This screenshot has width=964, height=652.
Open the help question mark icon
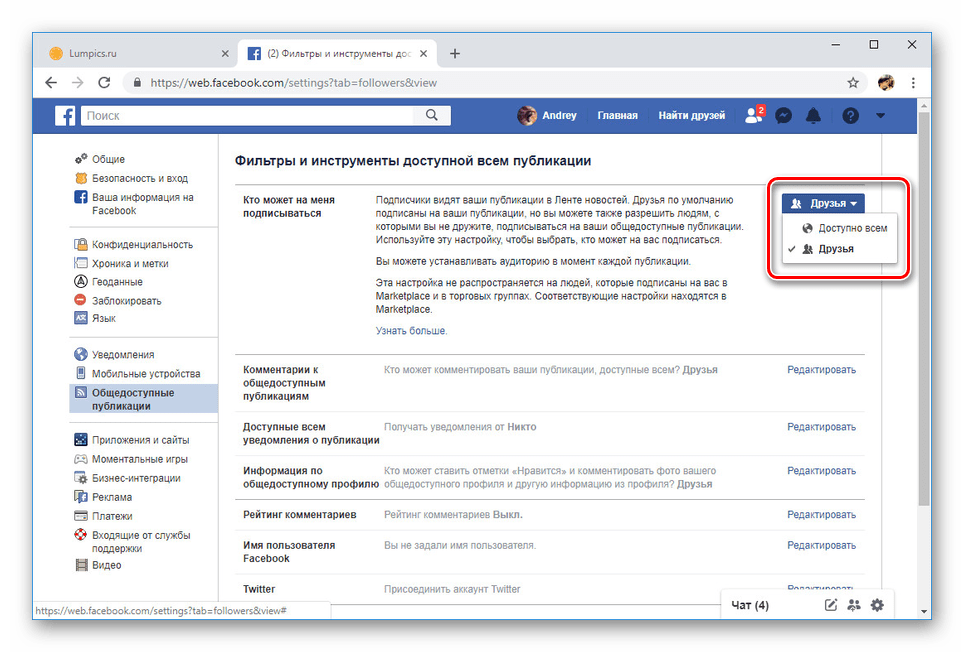[849, 115]
